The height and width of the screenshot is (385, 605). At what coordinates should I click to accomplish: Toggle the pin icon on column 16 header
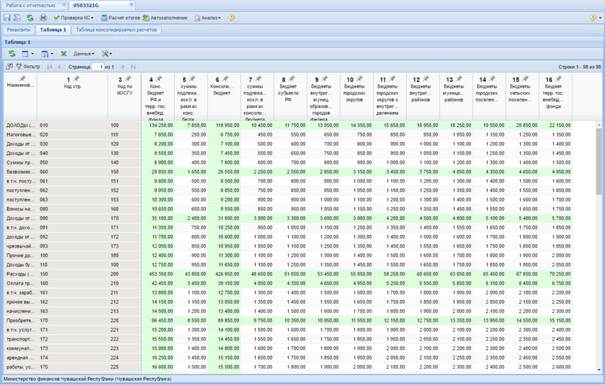[558, 79]
